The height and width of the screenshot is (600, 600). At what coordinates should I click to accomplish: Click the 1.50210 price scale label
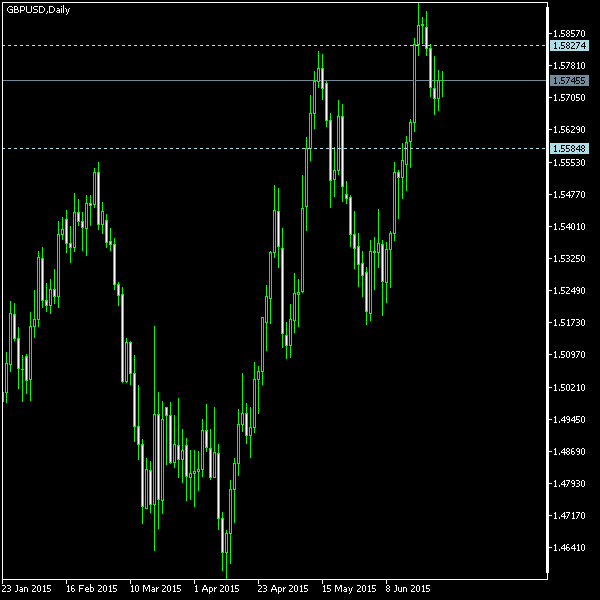click(x=569, y=388)
